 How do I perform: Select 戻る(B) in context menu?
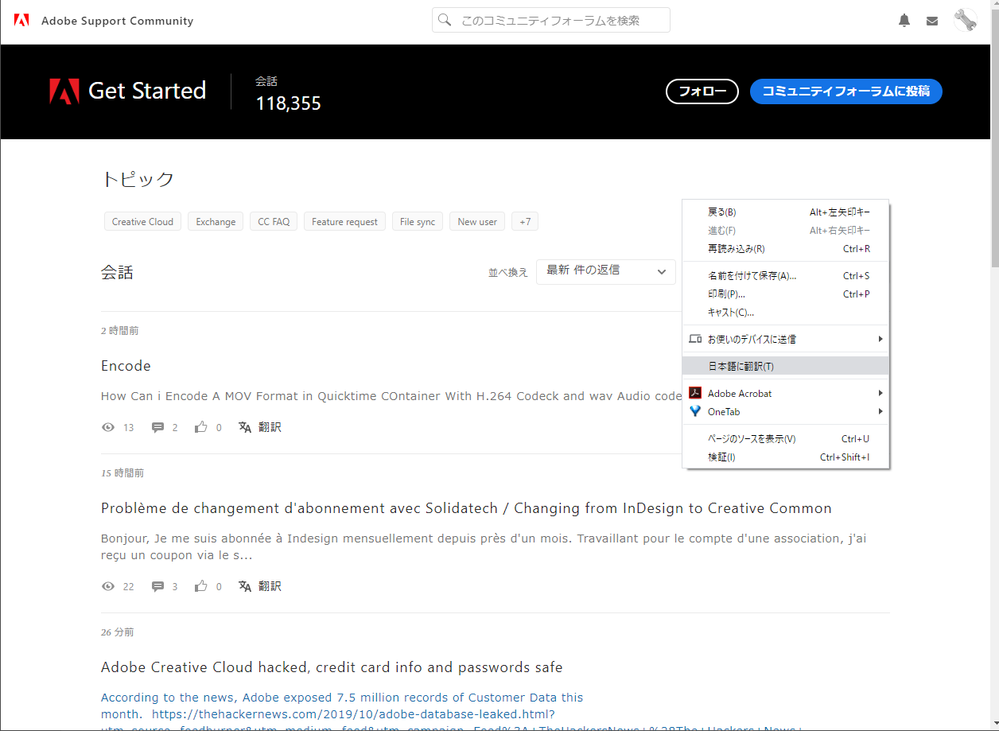tap(785, 212)
